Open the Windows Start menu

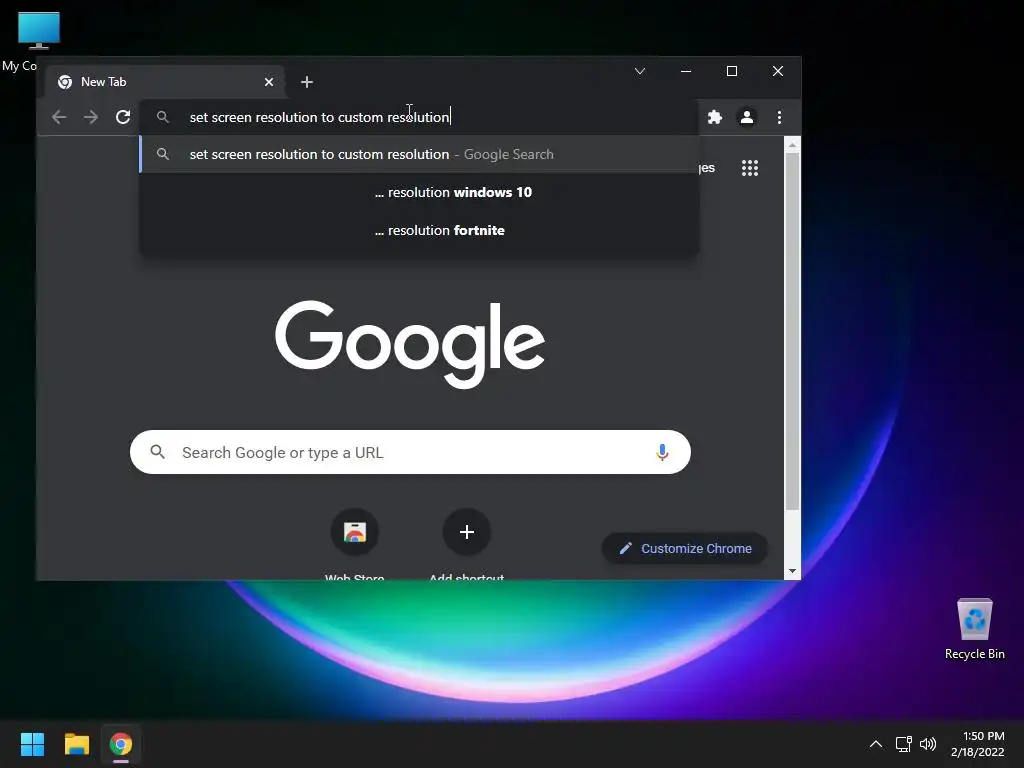[x=32, y=744]
